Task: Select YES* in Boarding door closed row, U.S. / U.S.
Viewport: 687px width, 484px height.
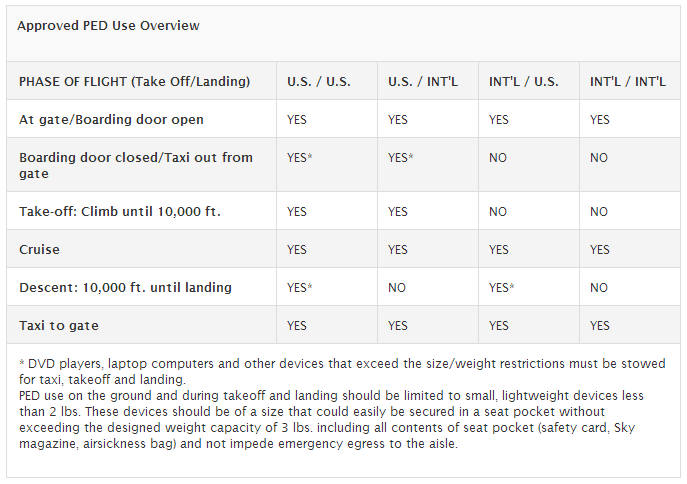Action: point(301,158)
